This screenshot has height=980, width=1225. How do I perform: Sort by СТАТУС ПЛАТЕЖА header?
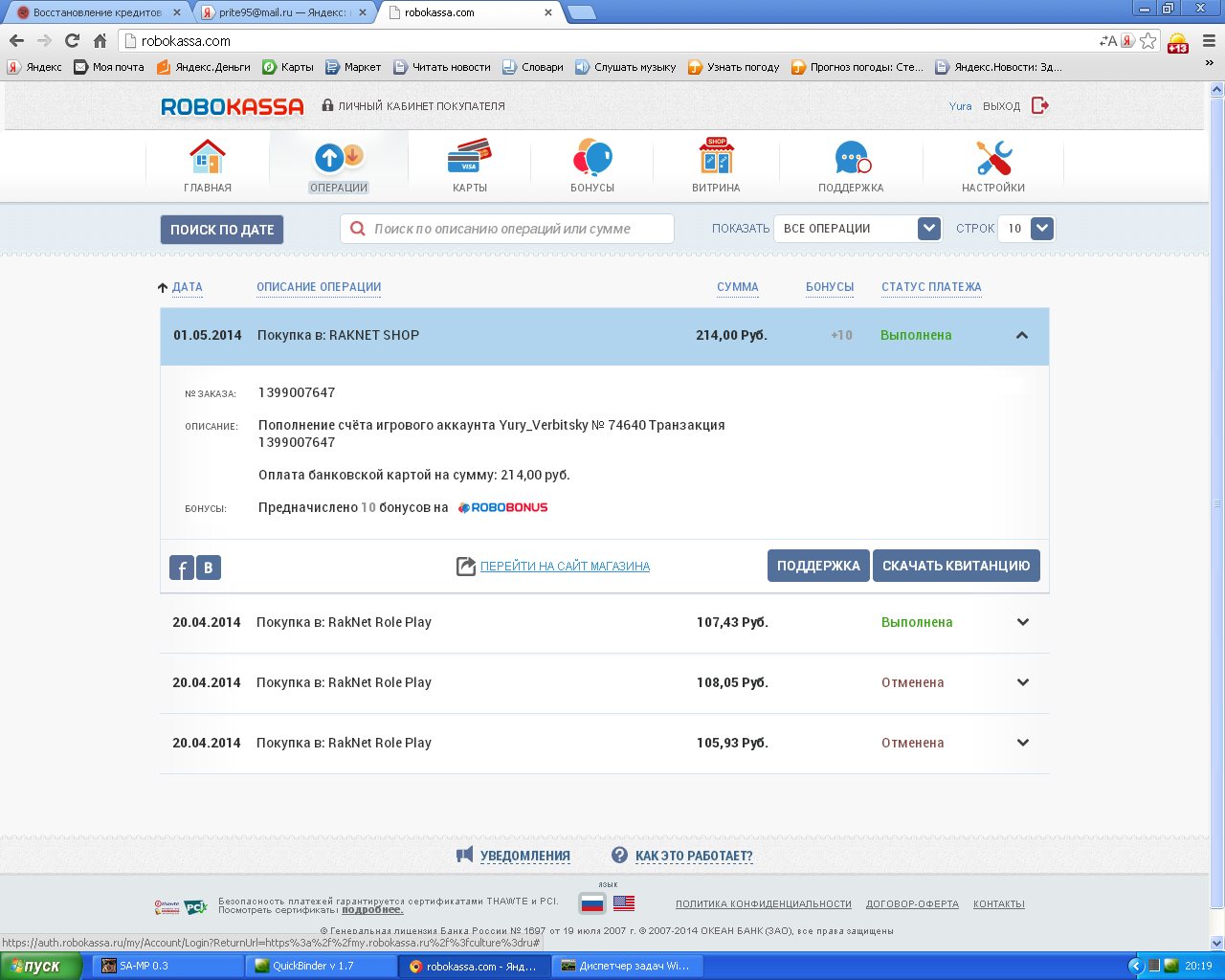[x=931, y=287]
